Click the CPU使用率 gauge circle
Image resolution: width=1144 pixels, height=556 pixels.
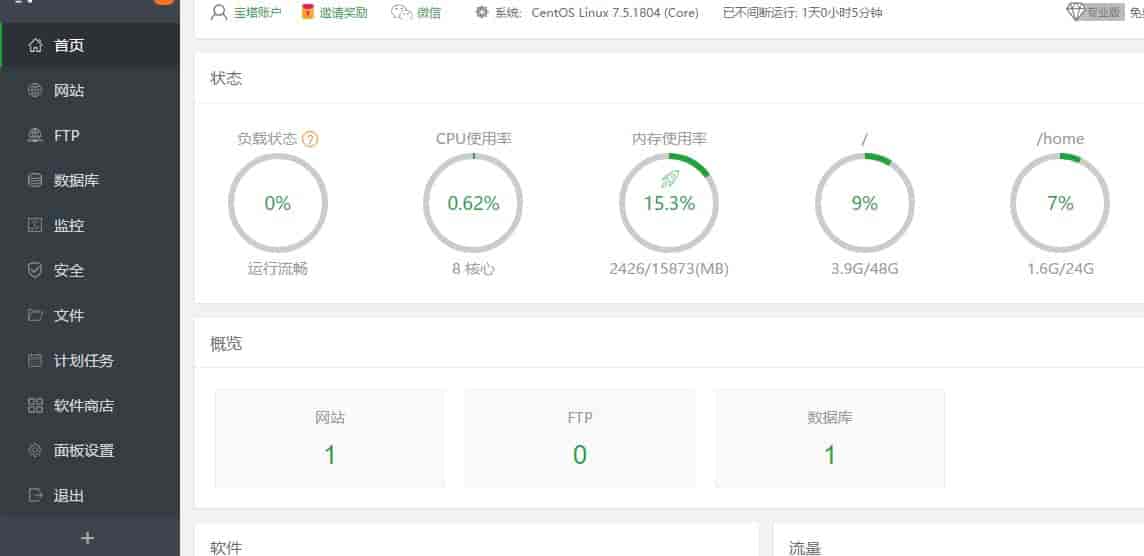pyautogui.click(x=473, y=203)
